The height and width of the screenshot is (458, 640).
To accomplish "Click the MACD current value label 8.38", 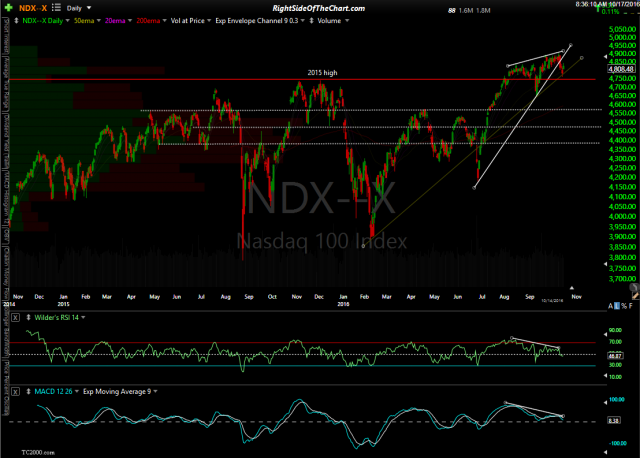I will point(614,420).
